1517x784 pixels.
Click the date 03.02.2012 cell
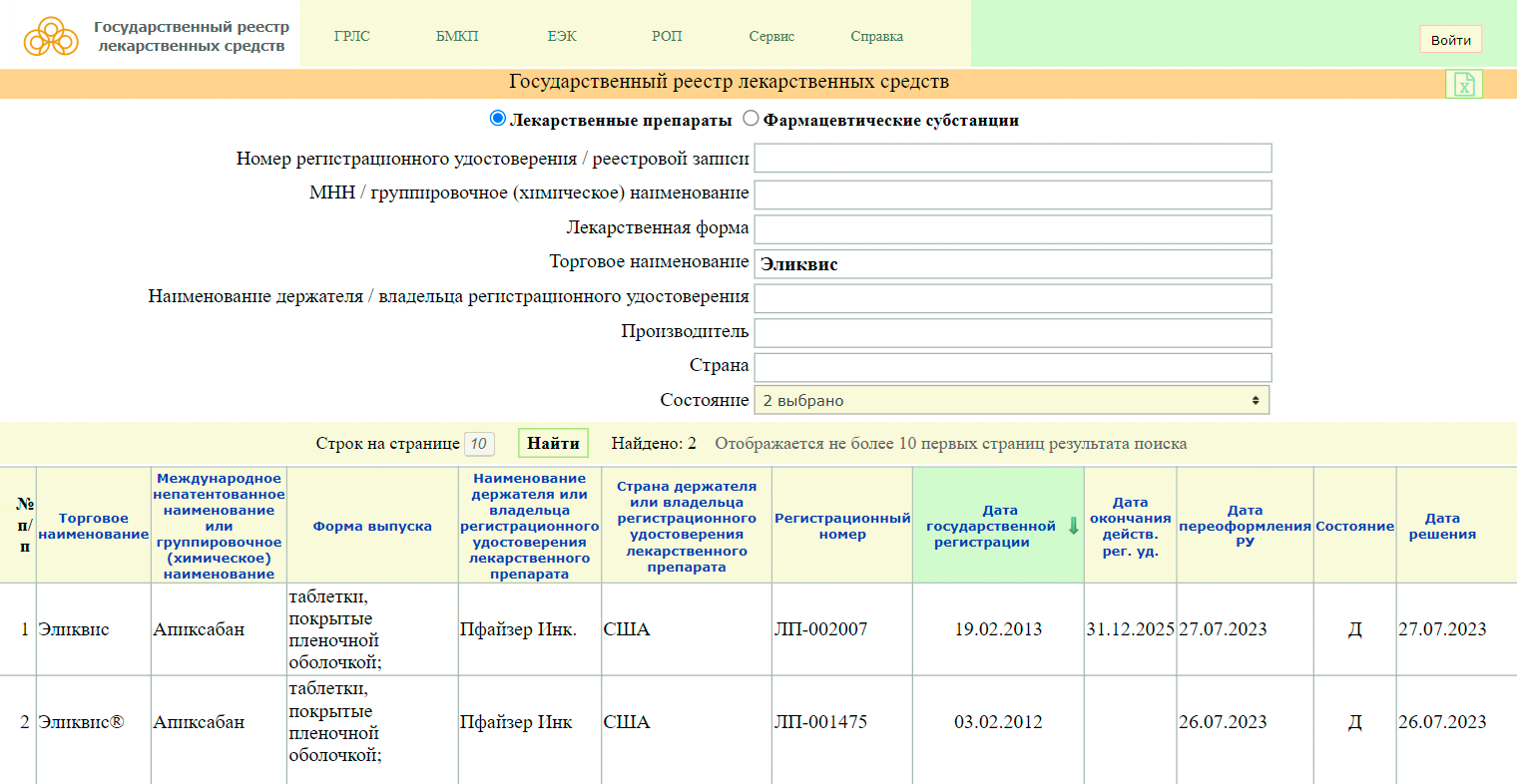[998, 722]
